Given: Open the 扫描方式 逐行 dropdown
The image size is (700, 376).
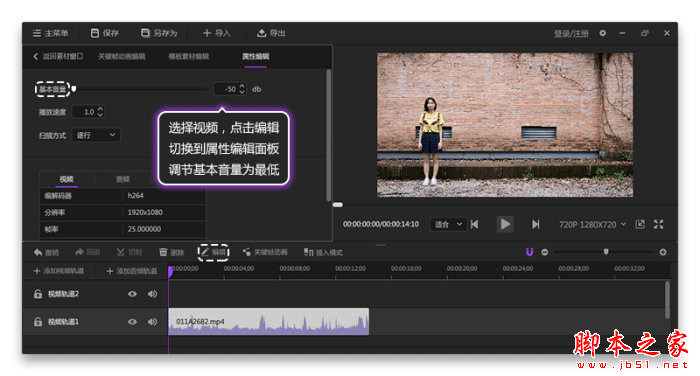Looking at the screenshot, I should (x=96, y=135).
